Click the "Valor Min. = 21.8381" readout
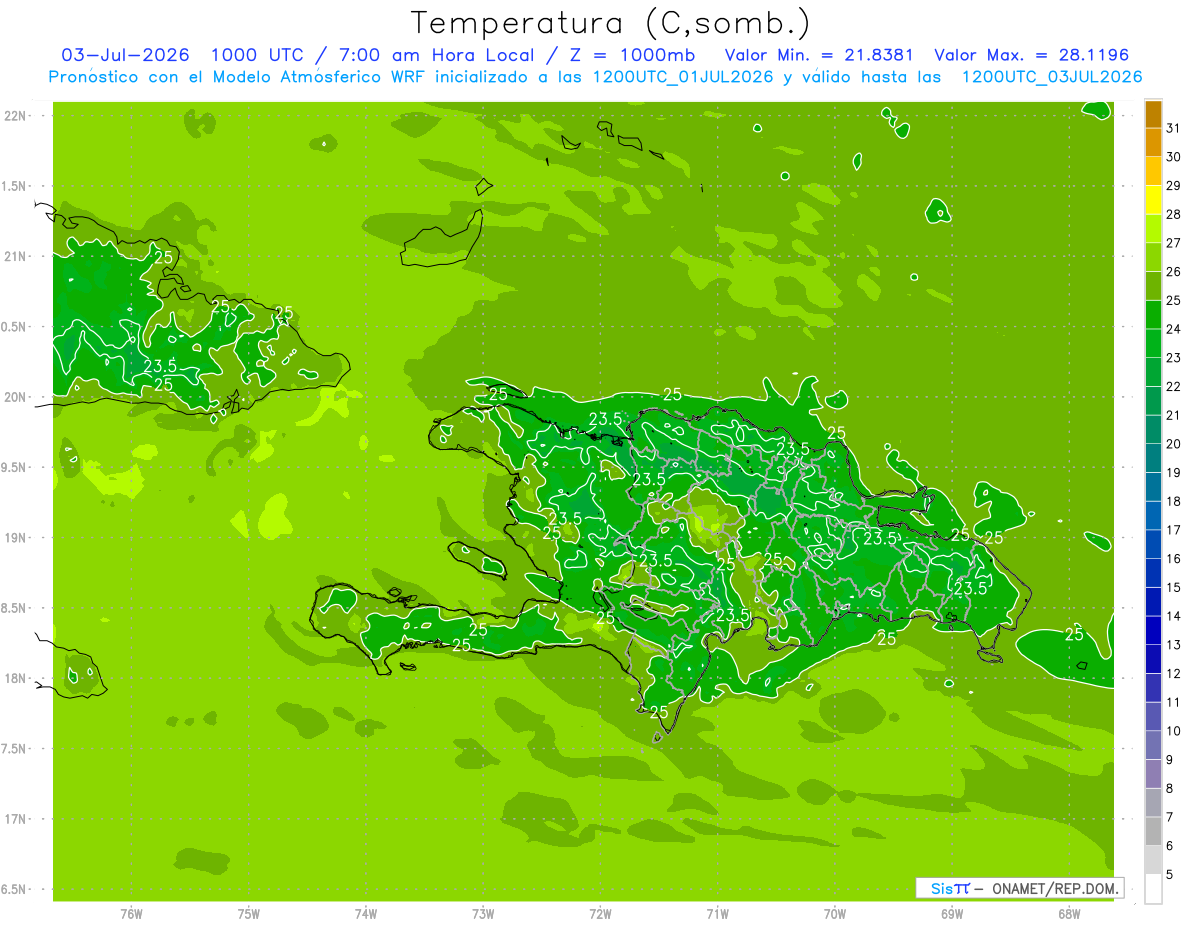The height and width of the screenshot is (927, 1200). point(819,55)
